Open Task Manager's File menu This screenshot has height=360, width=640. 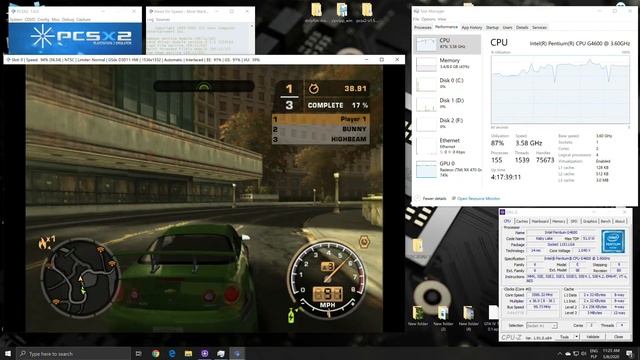[x=416, y=19]
